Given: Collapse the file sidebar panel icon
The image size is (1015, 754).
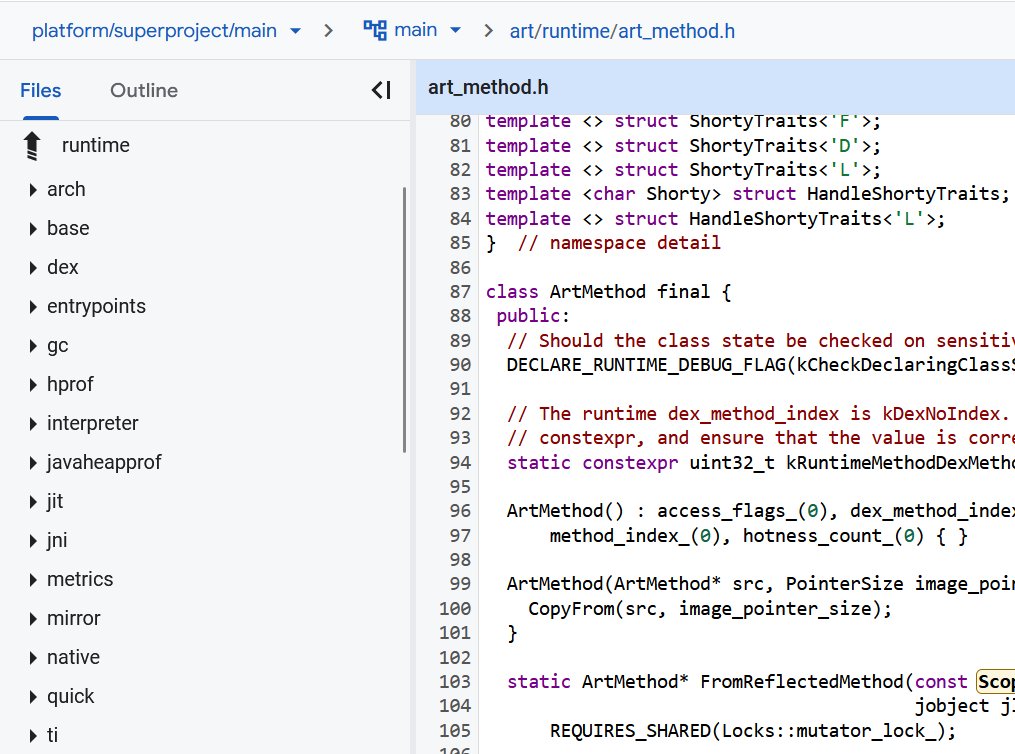Looking at the screenshot, I should click(381, 90).
